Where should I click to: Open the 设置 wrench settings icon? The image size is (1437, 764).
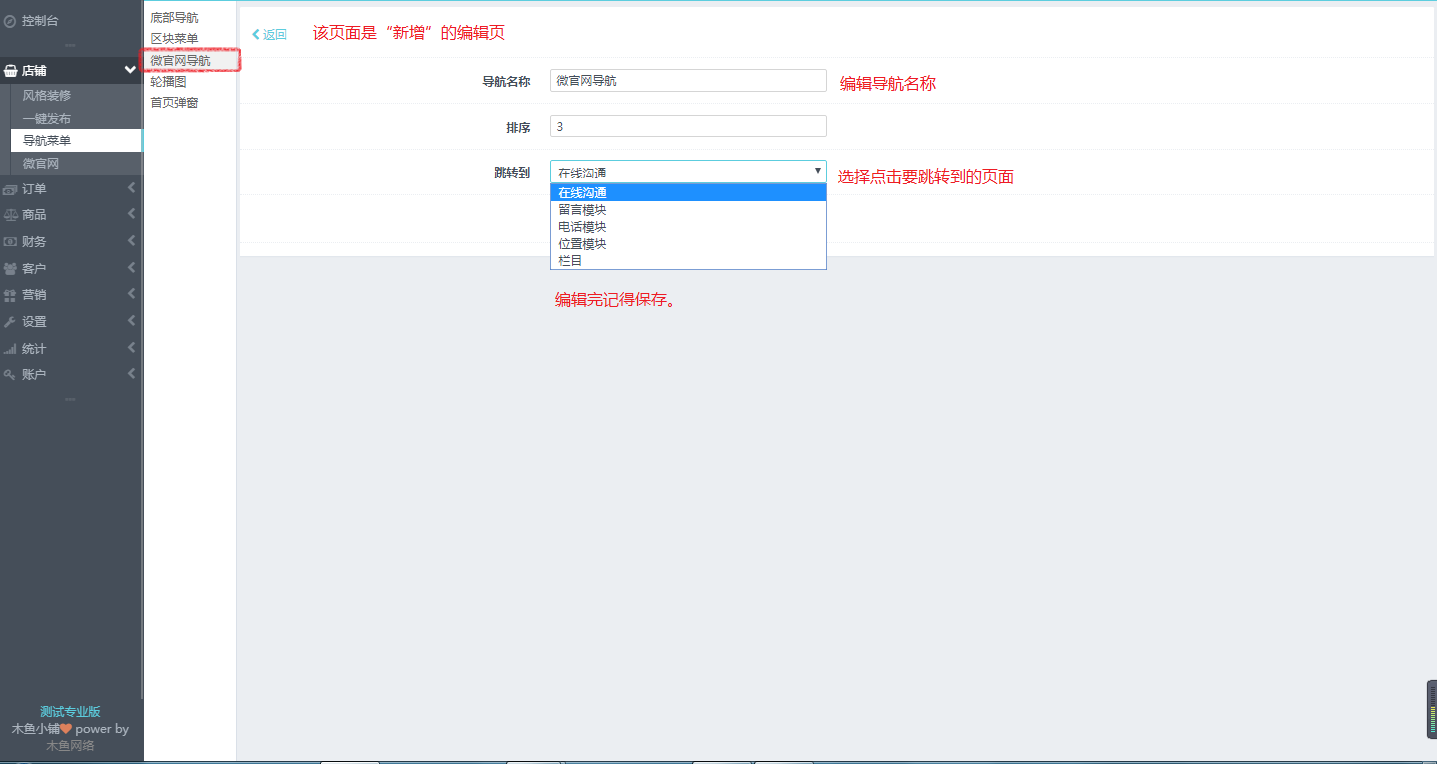point(10,321)
